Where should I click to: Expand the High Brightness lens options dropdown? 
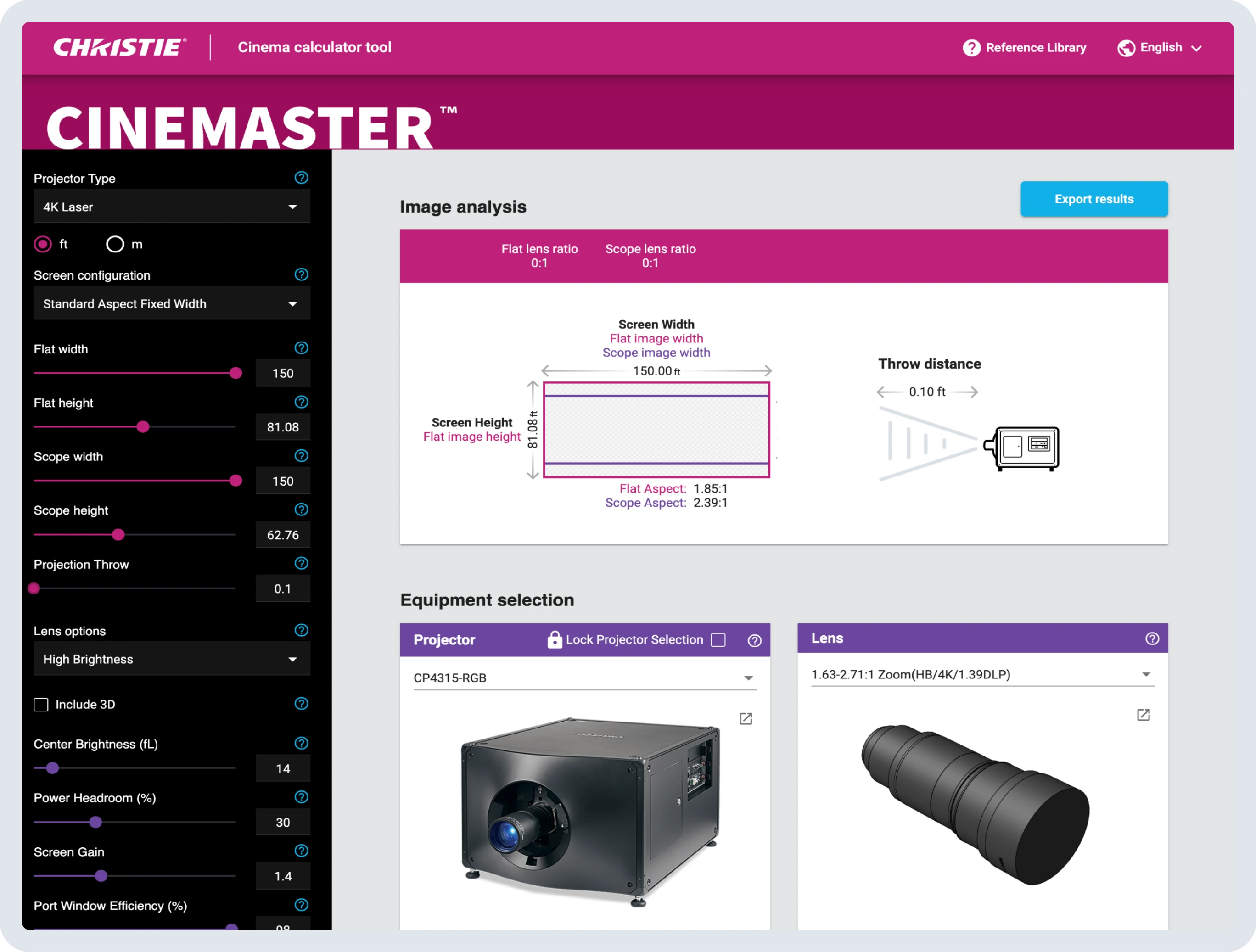(x=172, y=659)
